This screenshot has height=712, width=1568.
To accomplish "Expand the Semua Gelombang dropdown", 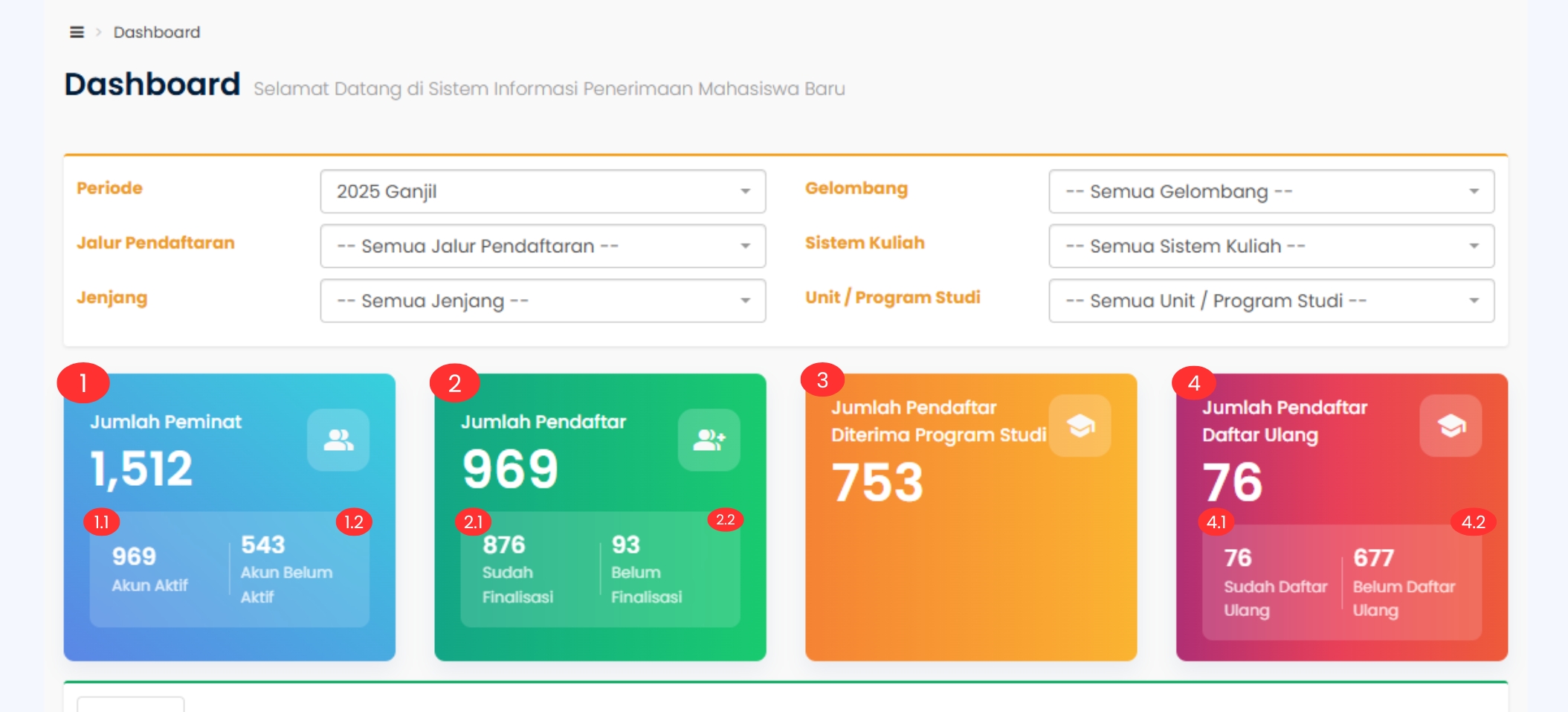I will click(1271, 191).
